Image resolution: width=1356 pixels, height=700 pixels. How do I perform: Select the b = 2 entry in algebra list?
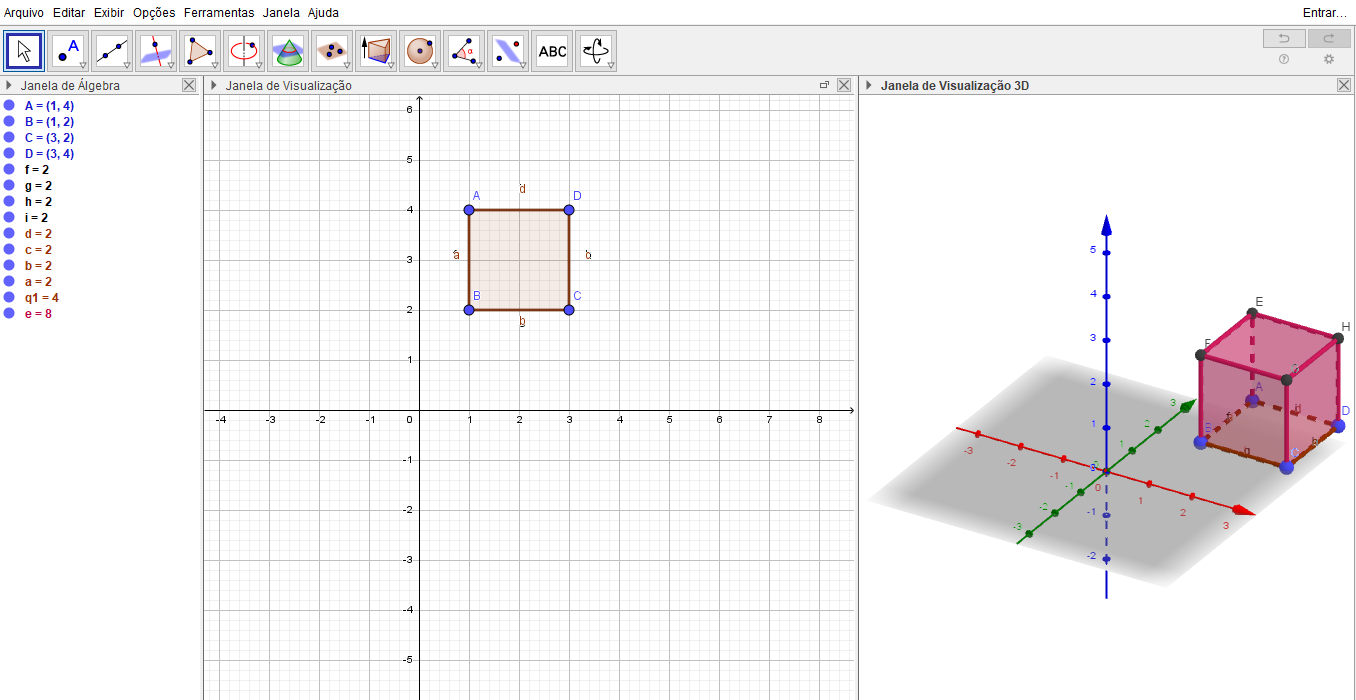pyautogui.click(x=38, y=265)
